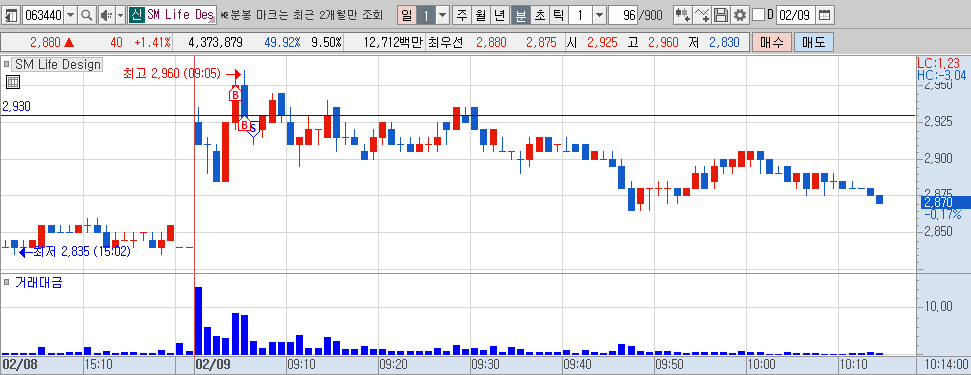971x375 pixels.
Task: Click the 매수 buy button
Action: click(x=772, y=42)
